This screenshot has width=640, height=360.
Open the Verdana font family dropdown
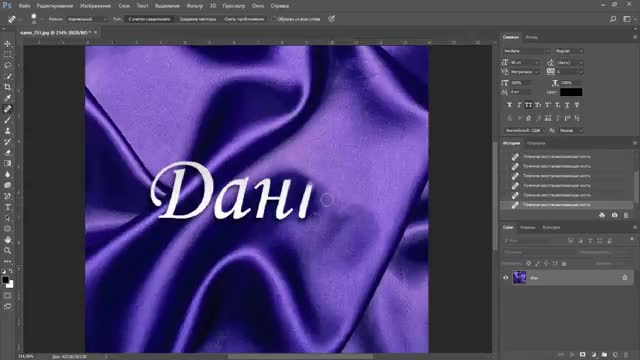point(527,51)
